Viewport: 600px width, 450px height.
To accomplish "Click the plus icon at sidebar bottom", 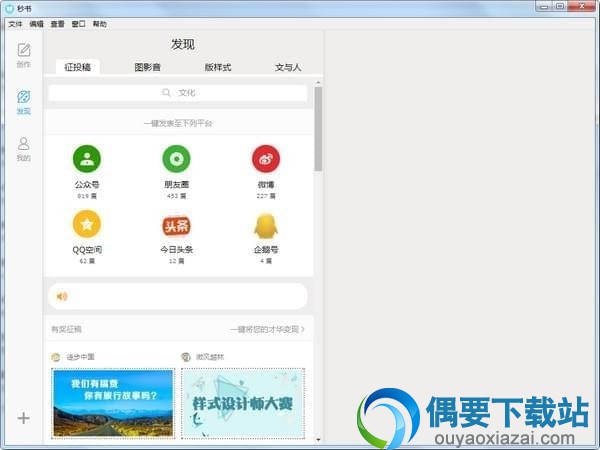I will [24, 418].
